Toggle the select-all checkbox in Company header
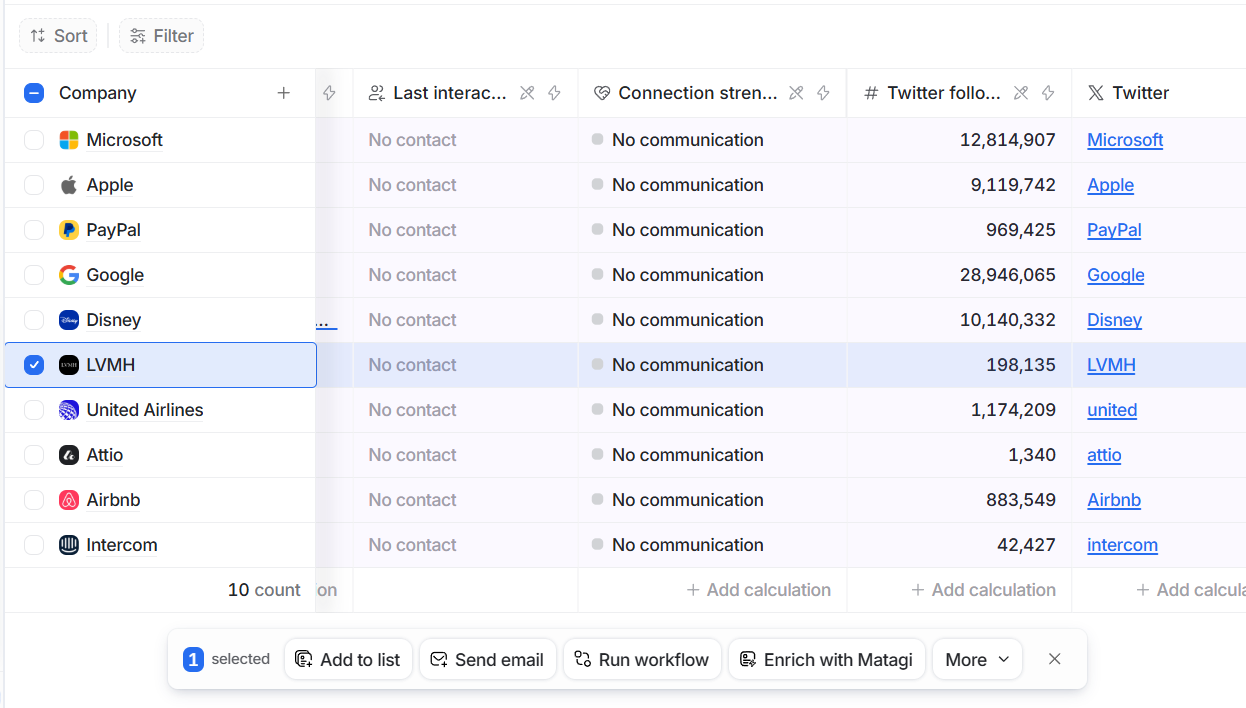The width and height of the screenshot is (1246, 708). coord(34,93)
